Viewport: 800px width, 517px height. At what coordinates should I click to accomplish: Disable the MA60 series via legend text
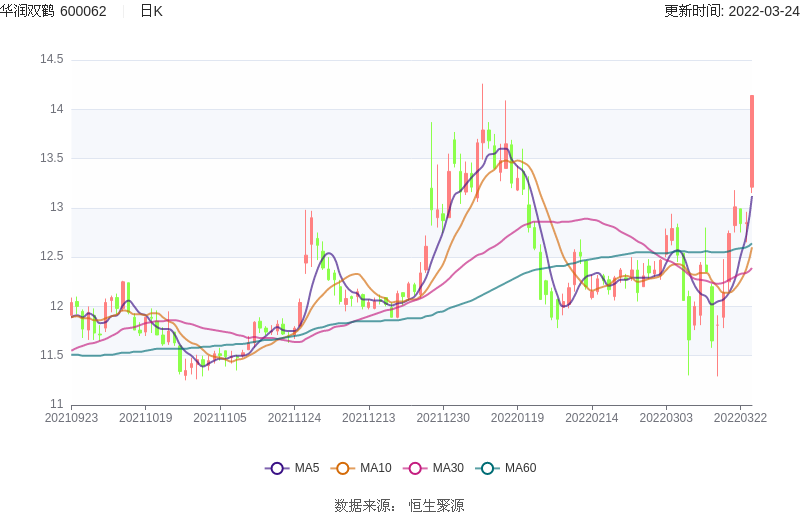pyautogui.click(x=520, y=468)
